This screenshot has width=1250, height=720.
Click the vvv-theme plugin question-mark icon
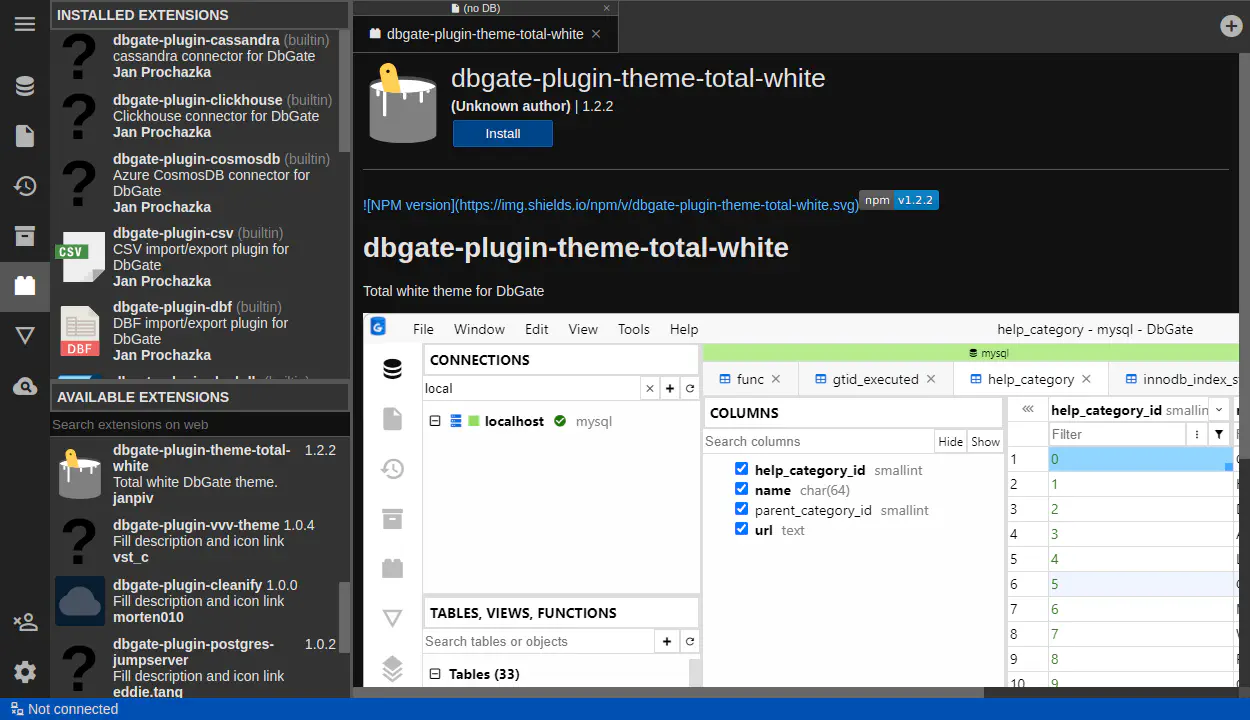pyautogui.click(x=80, y=541)
